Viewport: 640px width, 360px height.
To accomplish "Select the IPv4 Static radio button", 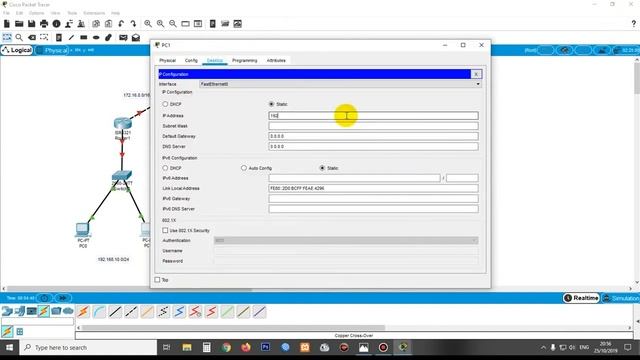I will (x=271, y=104).
